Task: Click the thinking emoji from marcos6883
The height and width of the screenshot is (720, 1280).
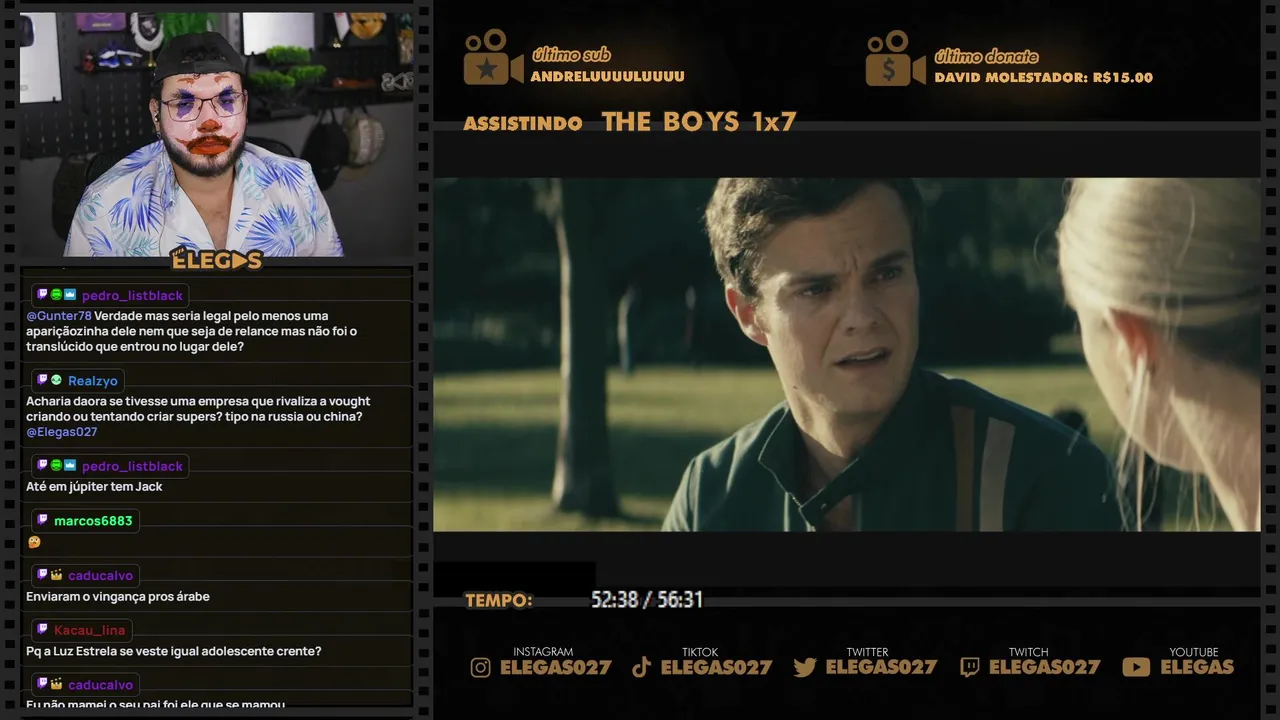Action: (x=34, y=542)
